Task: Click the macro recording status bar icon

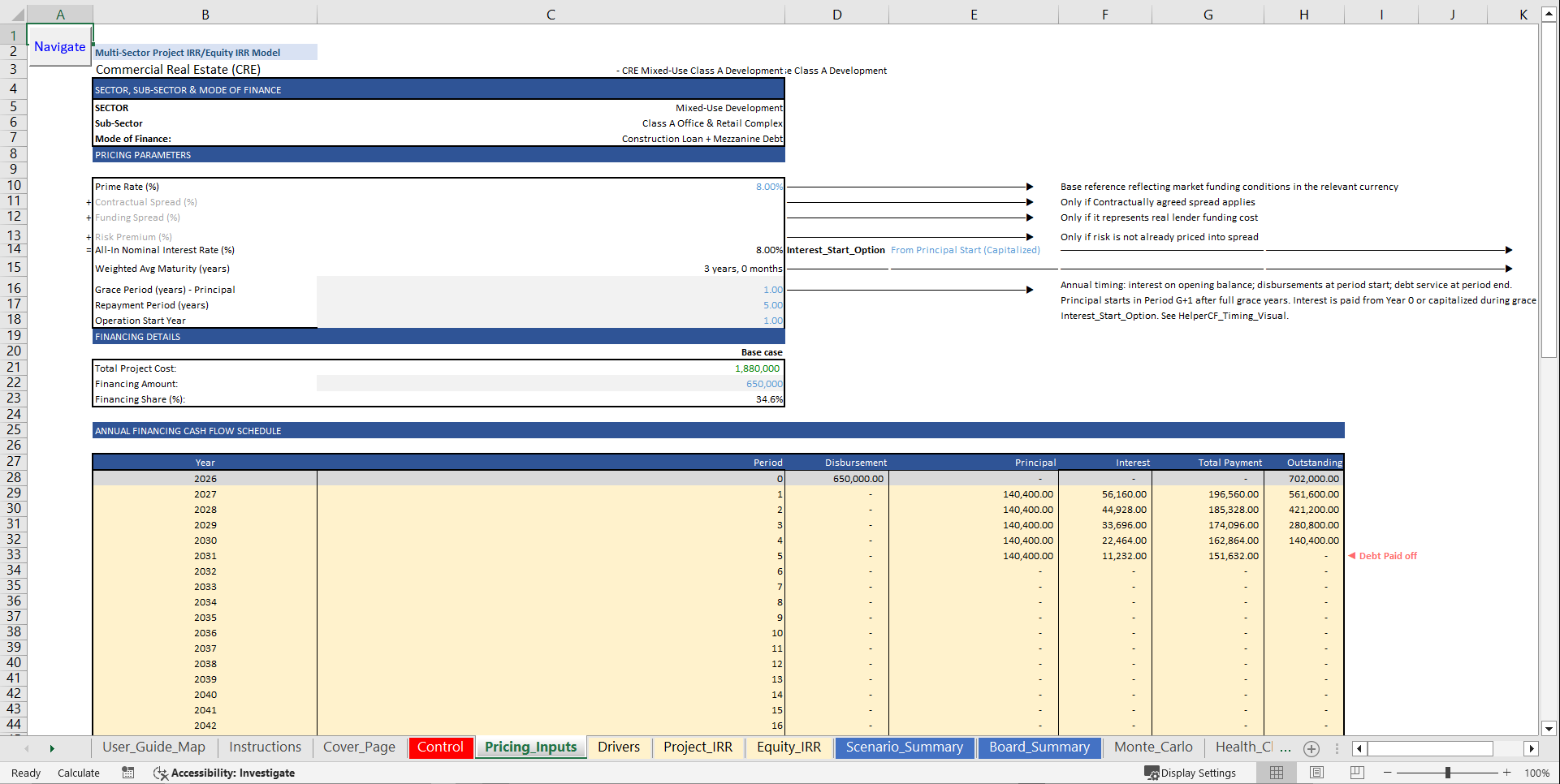Action: click(x=128, y=773)
